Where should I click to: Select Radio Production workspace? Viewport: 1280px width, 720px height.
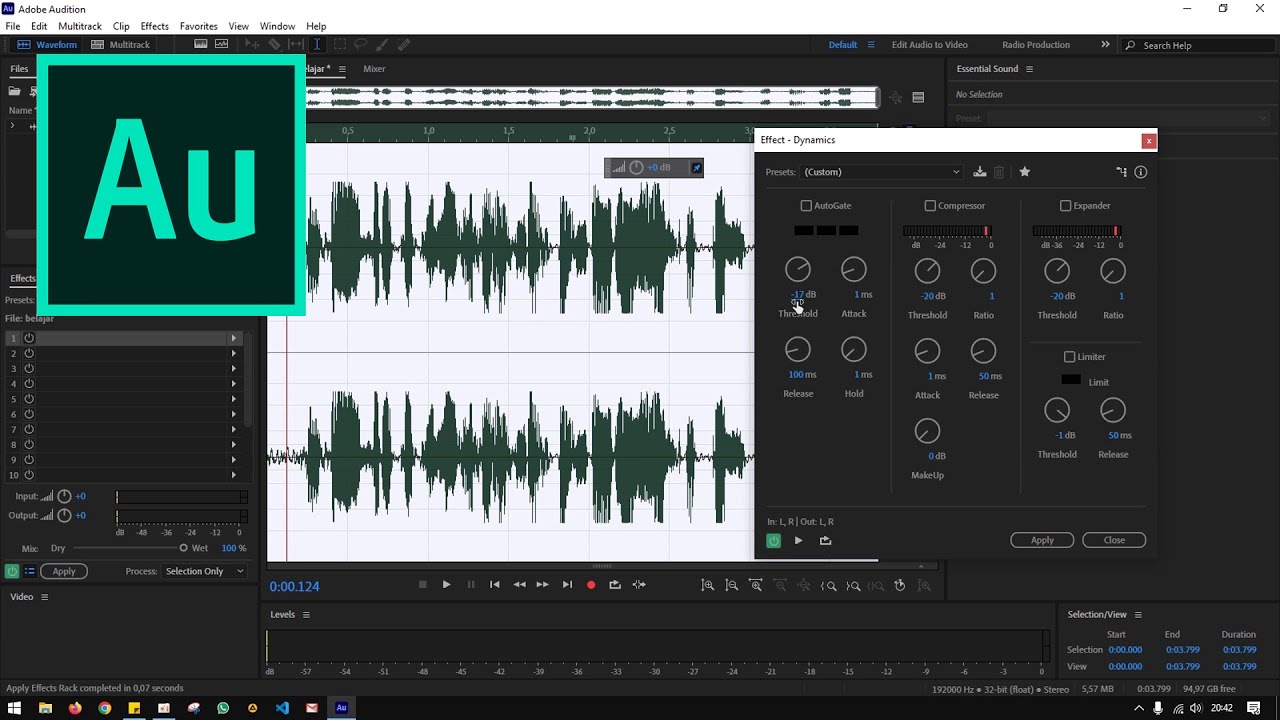click(1036, 45)
